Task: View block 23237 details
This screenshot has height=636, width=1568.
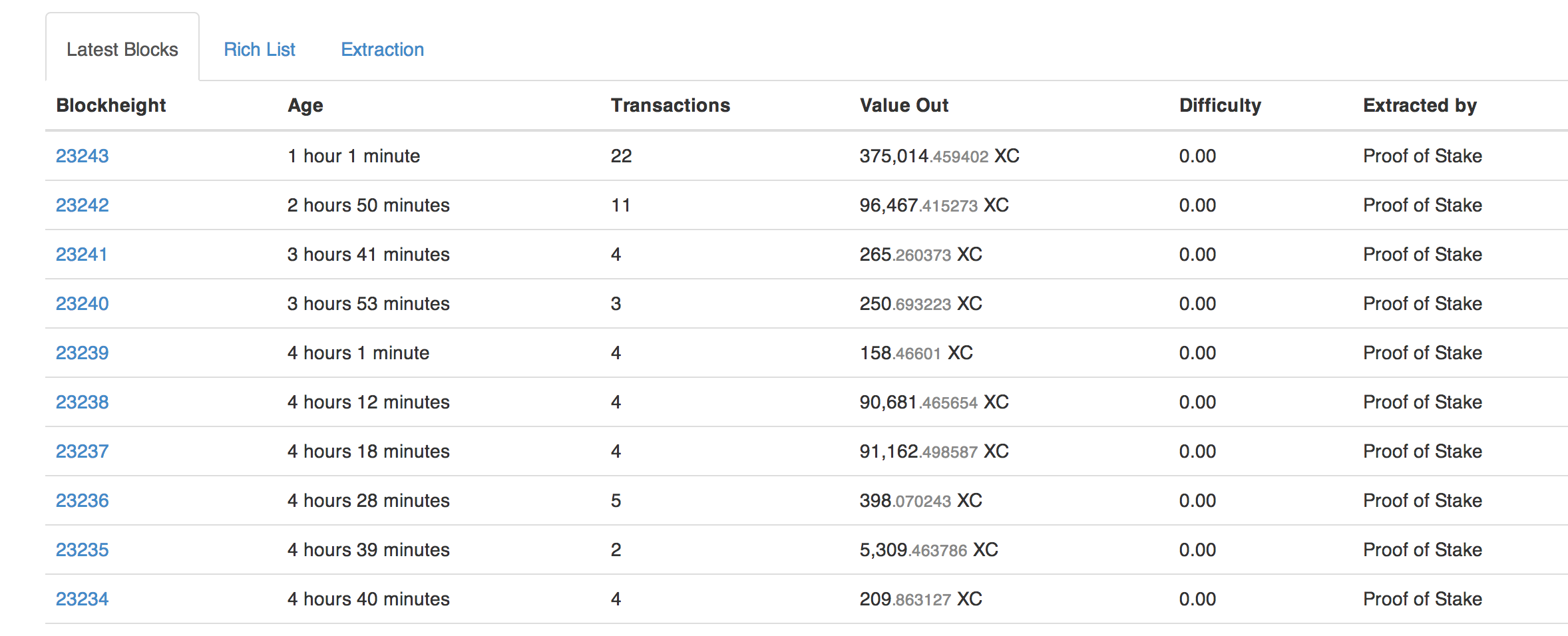Action: (83, 451)
